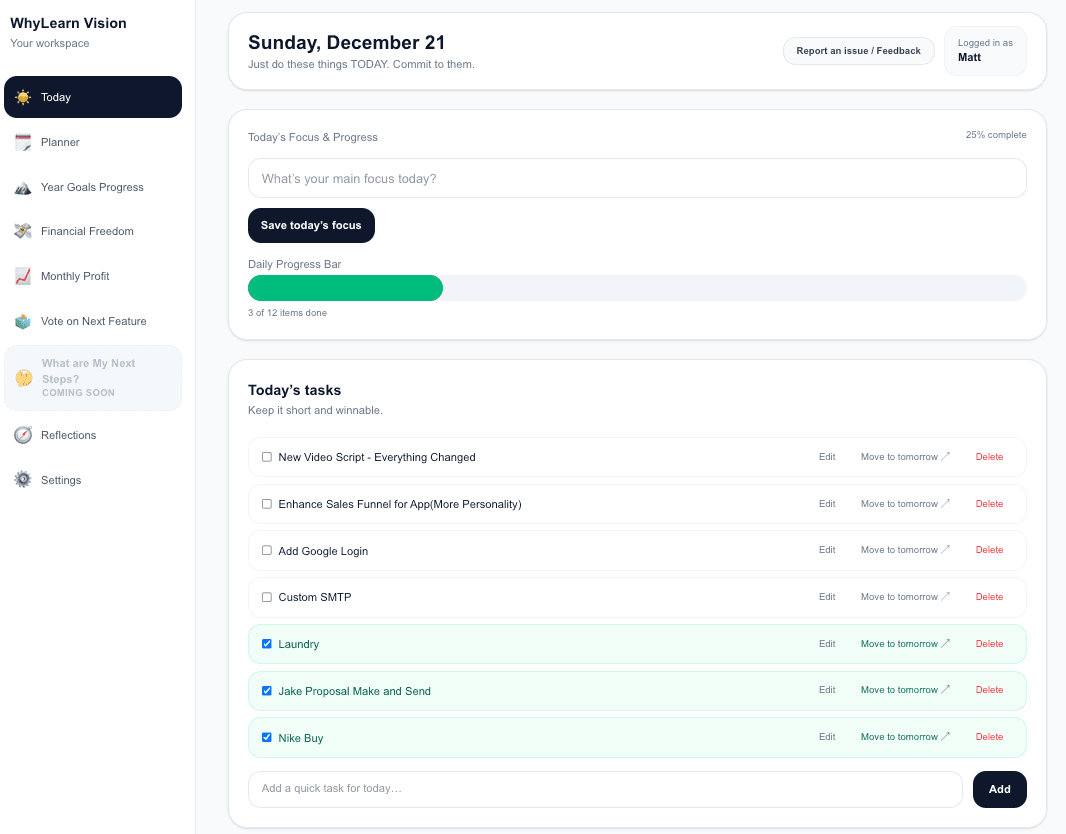The width and height of the screenshot is (1066, 834).
Task: Click the Settings gear icon
Action: 22,479
